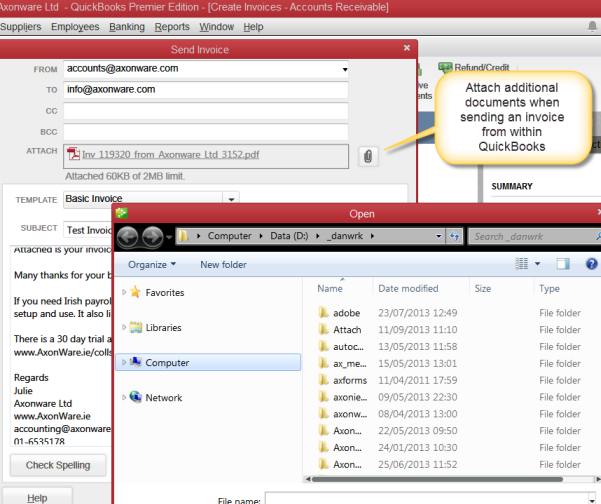Click the notification bell icon
Screen dimensions: 601x504
(592, 26)
